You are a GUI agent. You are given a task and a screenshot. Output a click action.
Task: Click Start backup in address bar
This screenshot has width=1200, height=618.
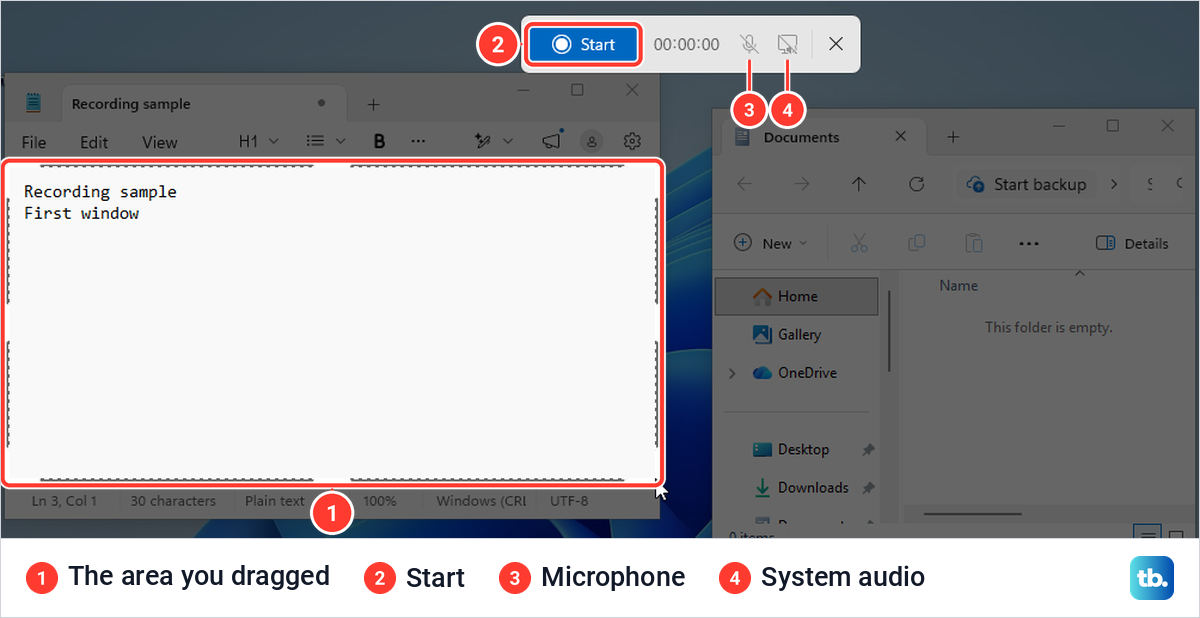pyautogui.click(x=1027, y=184)
